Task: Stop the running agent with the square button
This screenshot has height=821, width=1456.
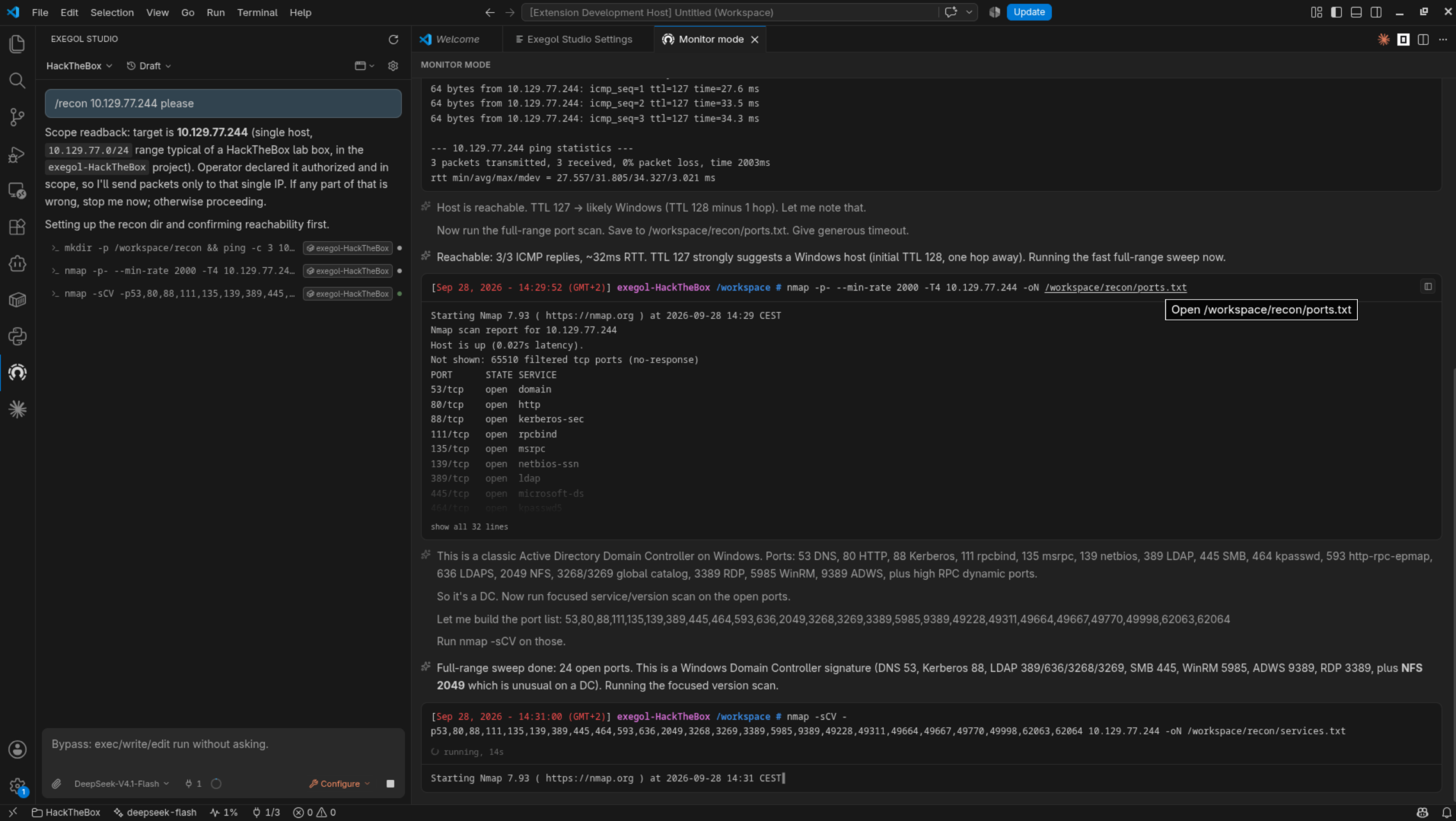Action: pos(390,784)
